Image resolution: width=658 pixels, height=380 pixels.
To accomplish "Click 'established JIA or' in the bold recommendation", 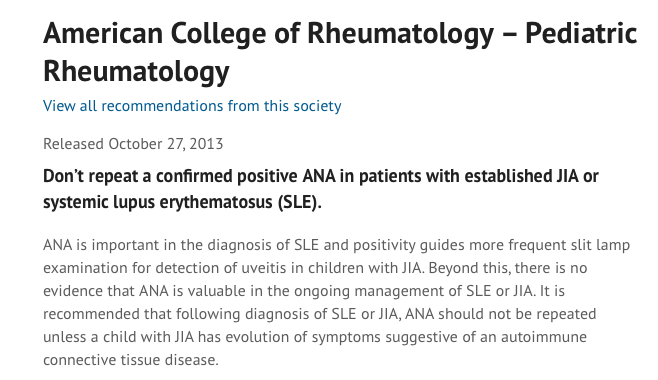I will pos(512,176).
